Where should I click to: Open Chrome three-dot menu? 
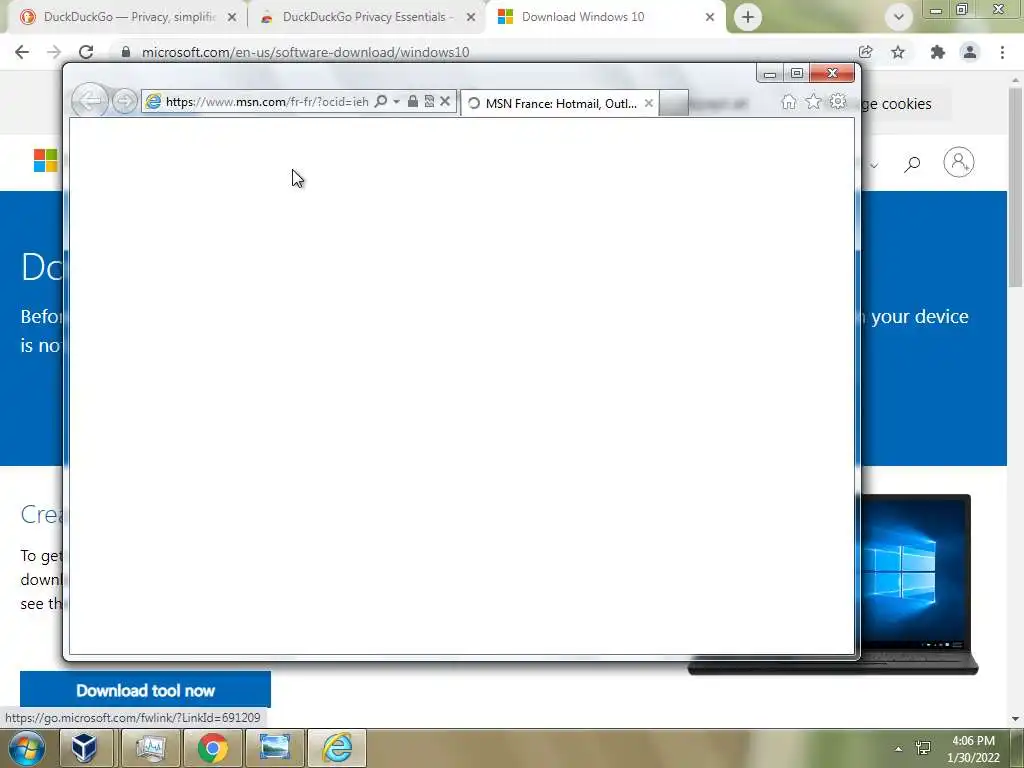click(1002, 52)
